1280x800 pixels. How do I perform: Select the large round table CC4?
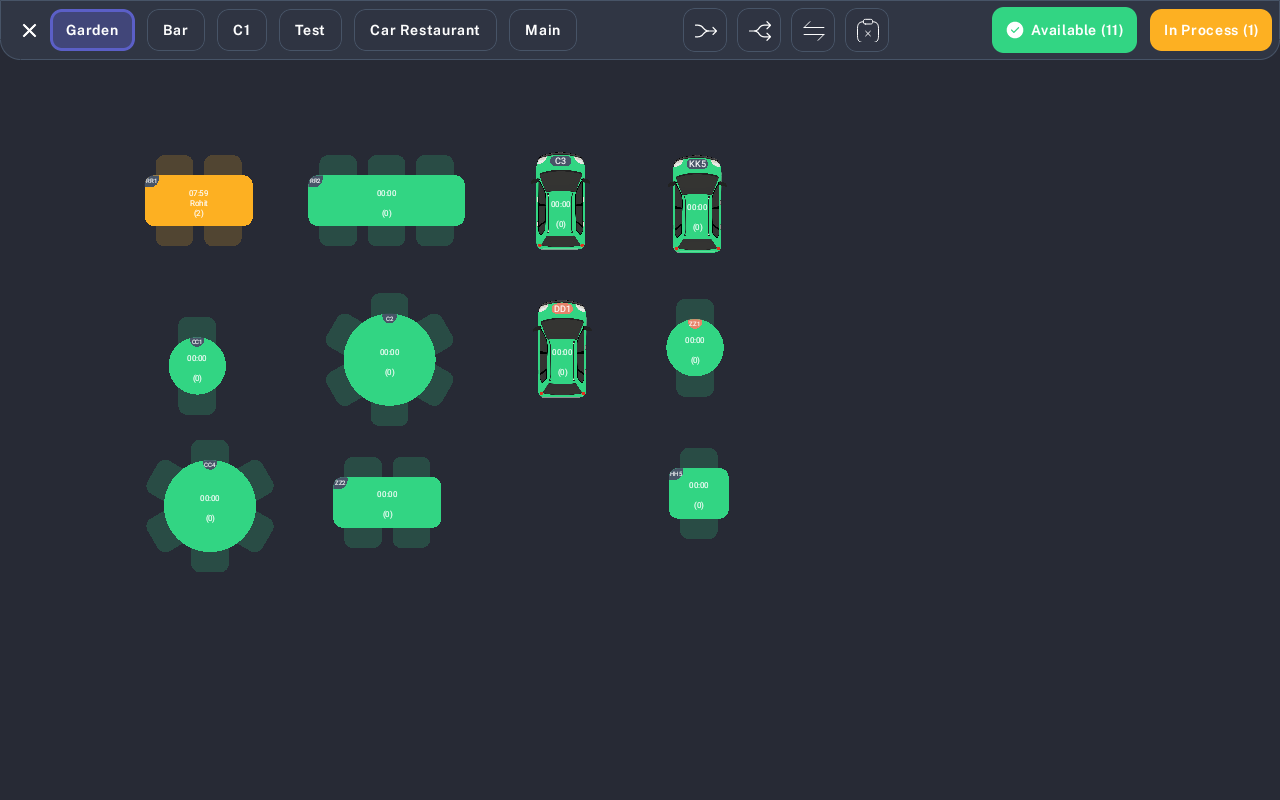(x=210, y=506)
